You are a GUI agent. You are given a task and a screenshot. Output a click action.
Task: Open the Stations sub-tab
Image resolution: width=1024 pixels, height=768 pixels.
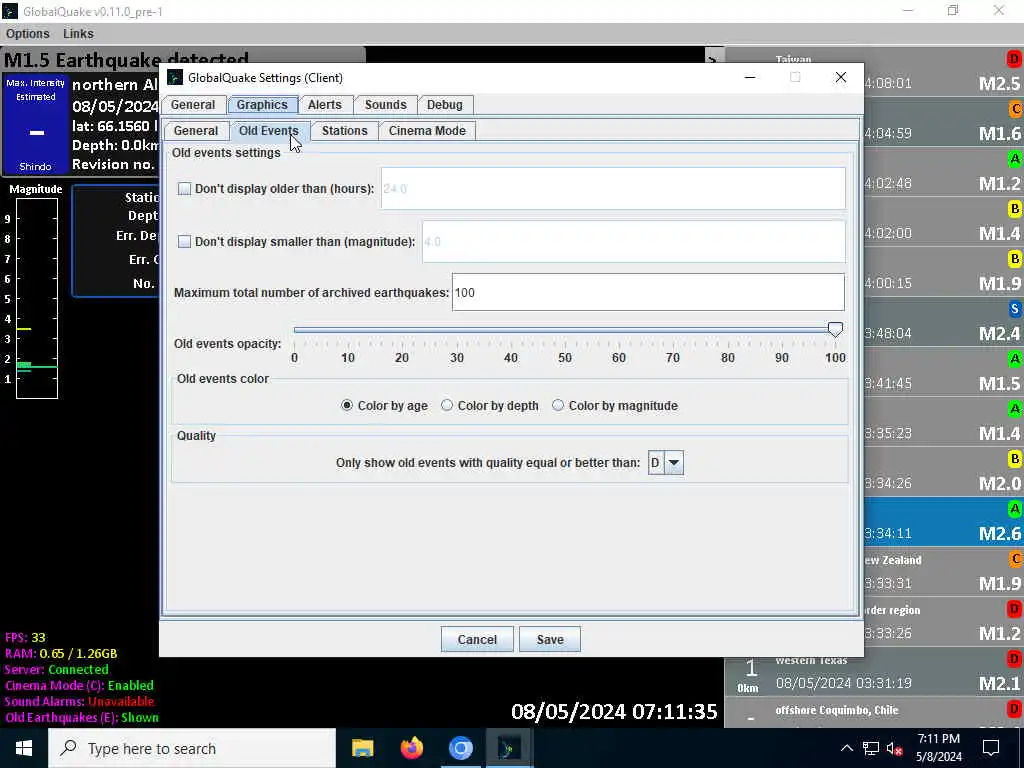[344, 131]
